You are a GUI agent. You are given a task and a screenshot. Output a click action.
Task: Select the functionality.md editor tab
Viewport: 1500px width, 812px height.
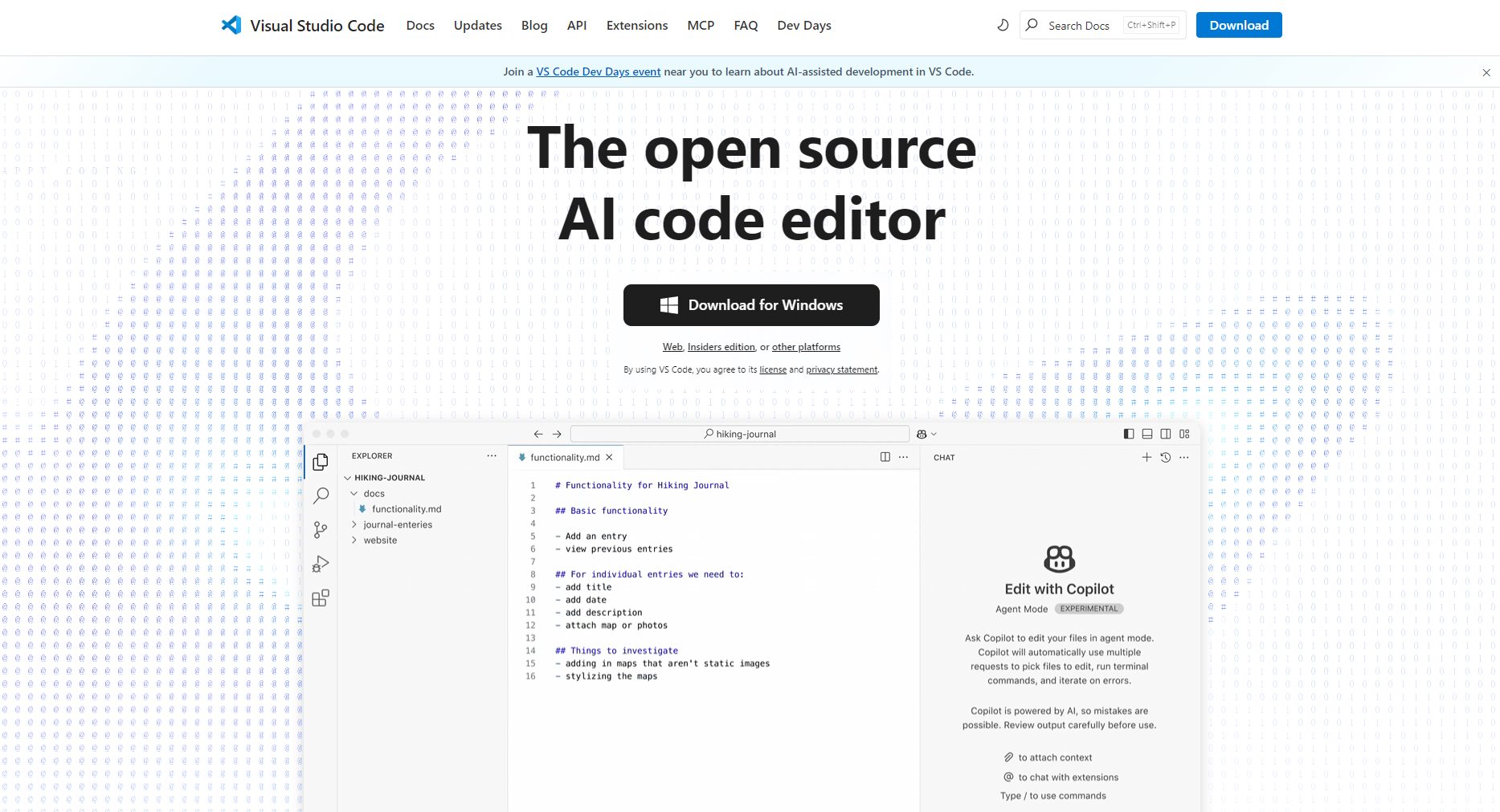[x=566, y=457]
